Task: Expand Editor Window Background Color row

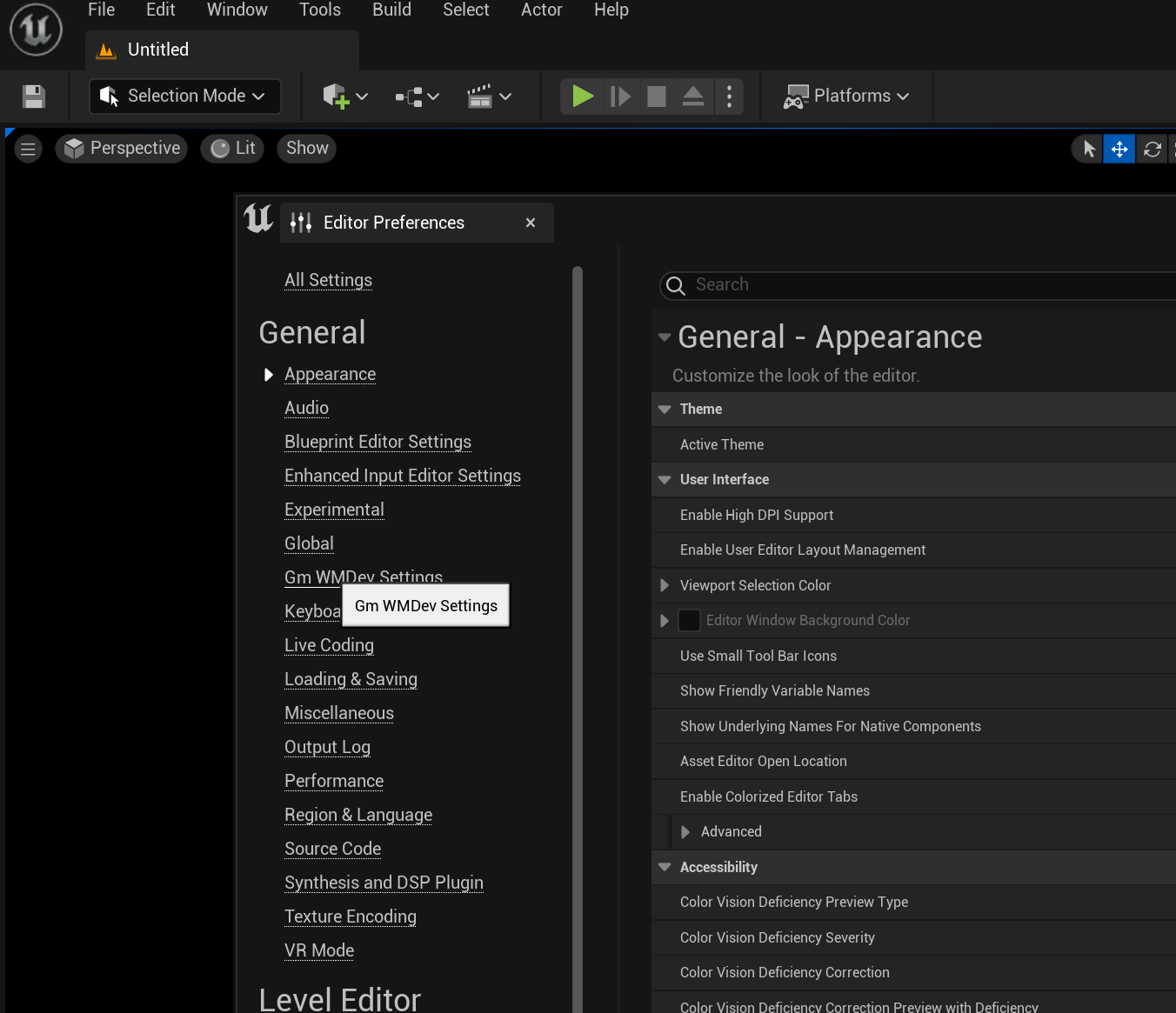Action: (x=665, y=621)
